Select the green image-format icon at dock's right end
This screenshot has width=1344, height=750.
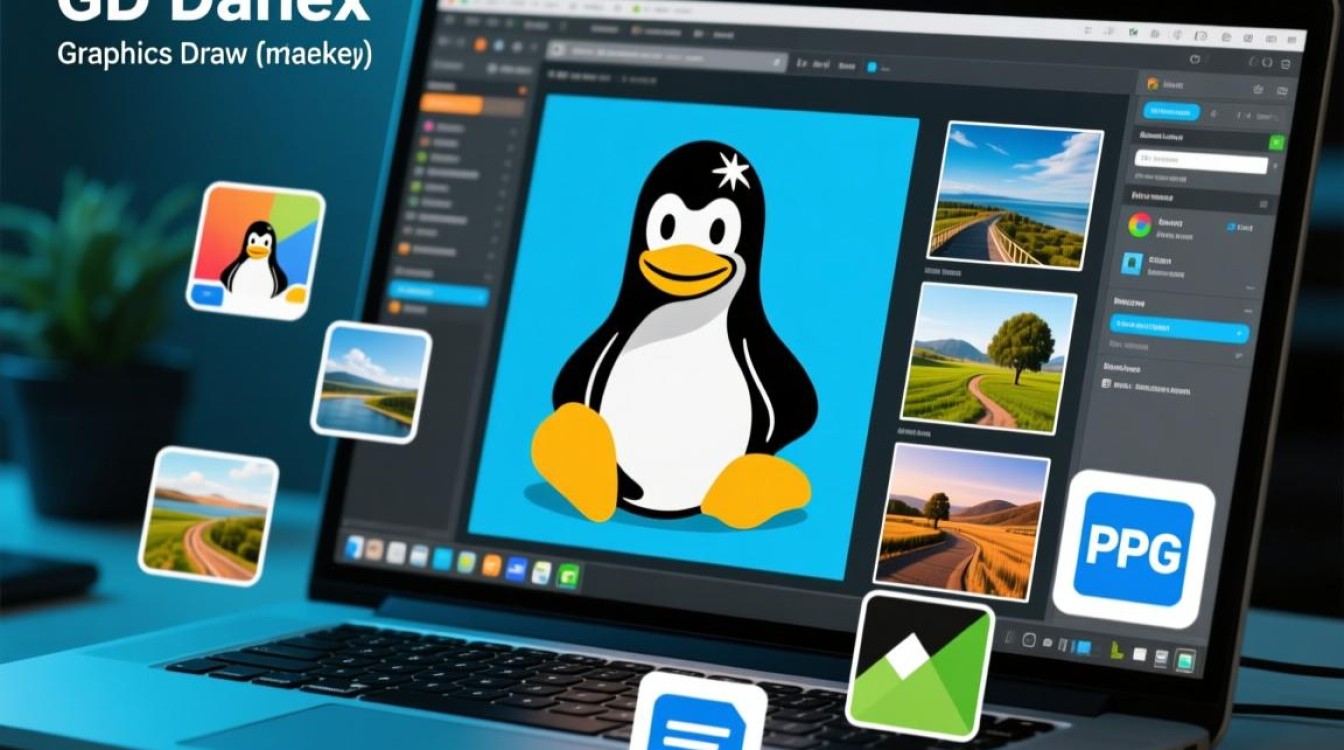click(569, 576)
